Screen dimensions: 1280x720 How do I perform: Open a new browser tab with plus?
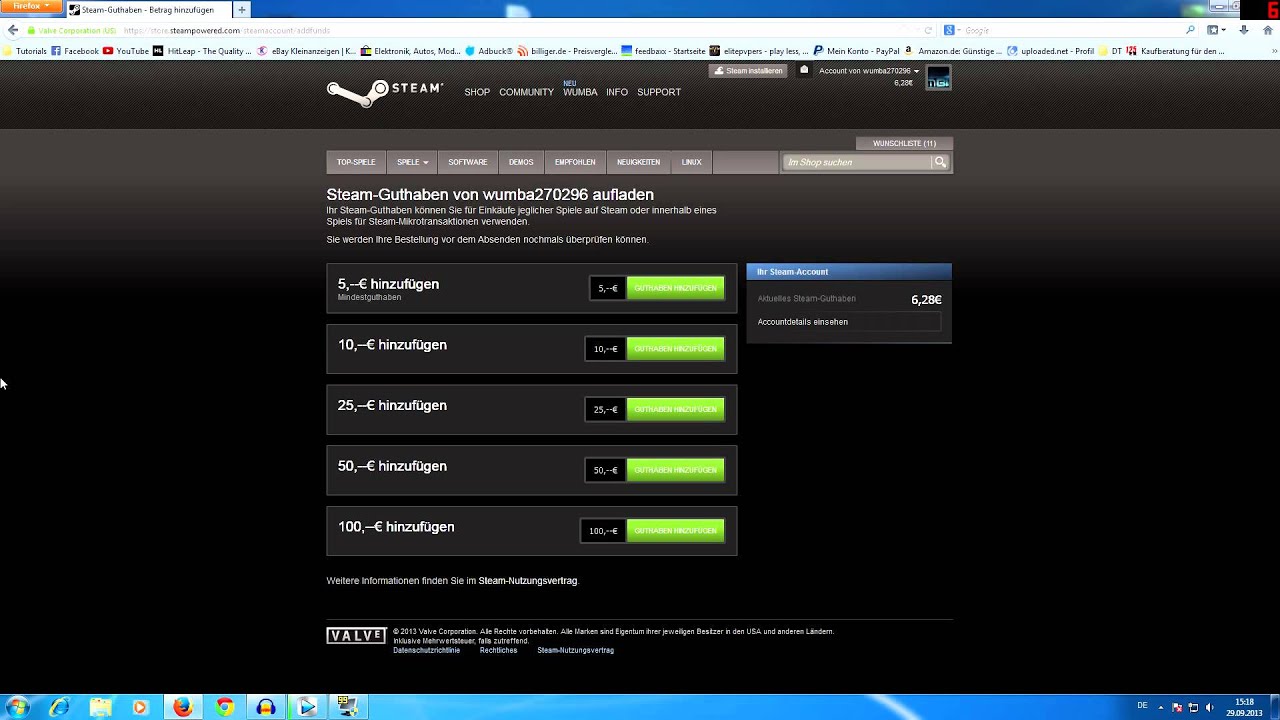241,10
